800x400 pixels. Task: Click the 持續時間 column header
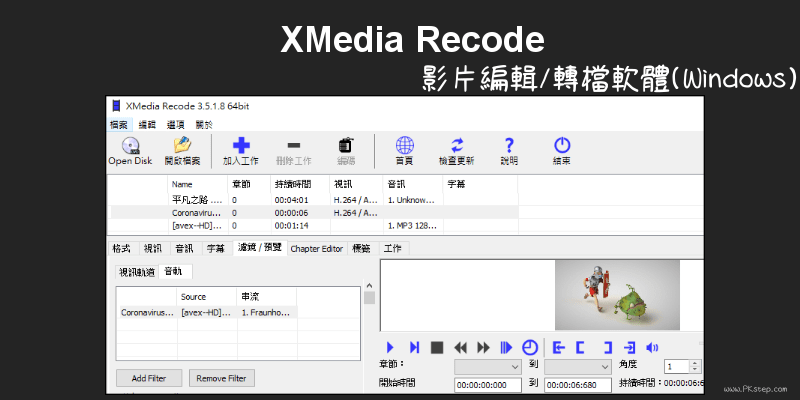[x=301, y=184]
